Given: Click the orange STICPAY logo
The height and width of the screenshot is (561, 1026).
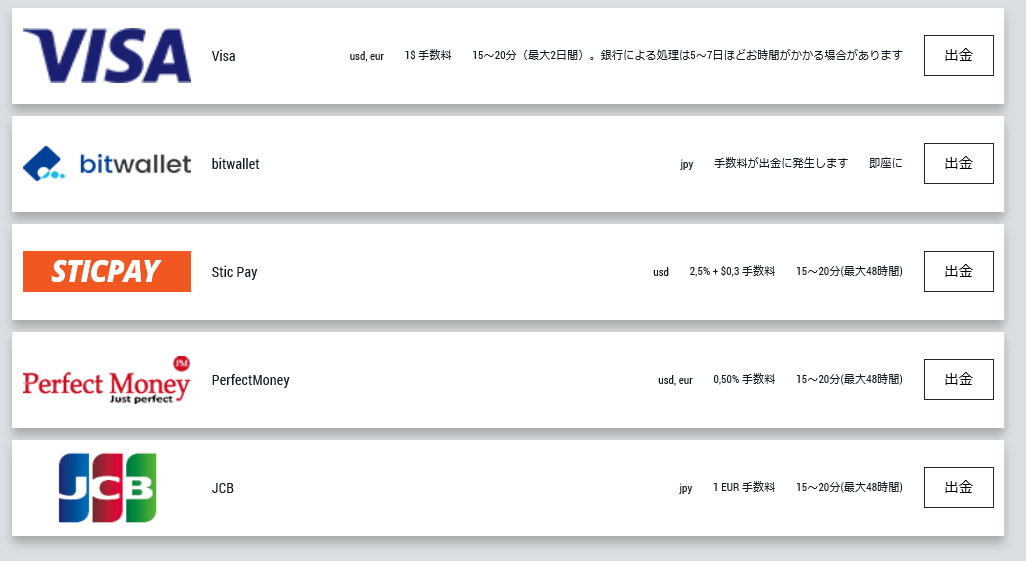Looking at the screenshot, I should [x=107, y=271].
